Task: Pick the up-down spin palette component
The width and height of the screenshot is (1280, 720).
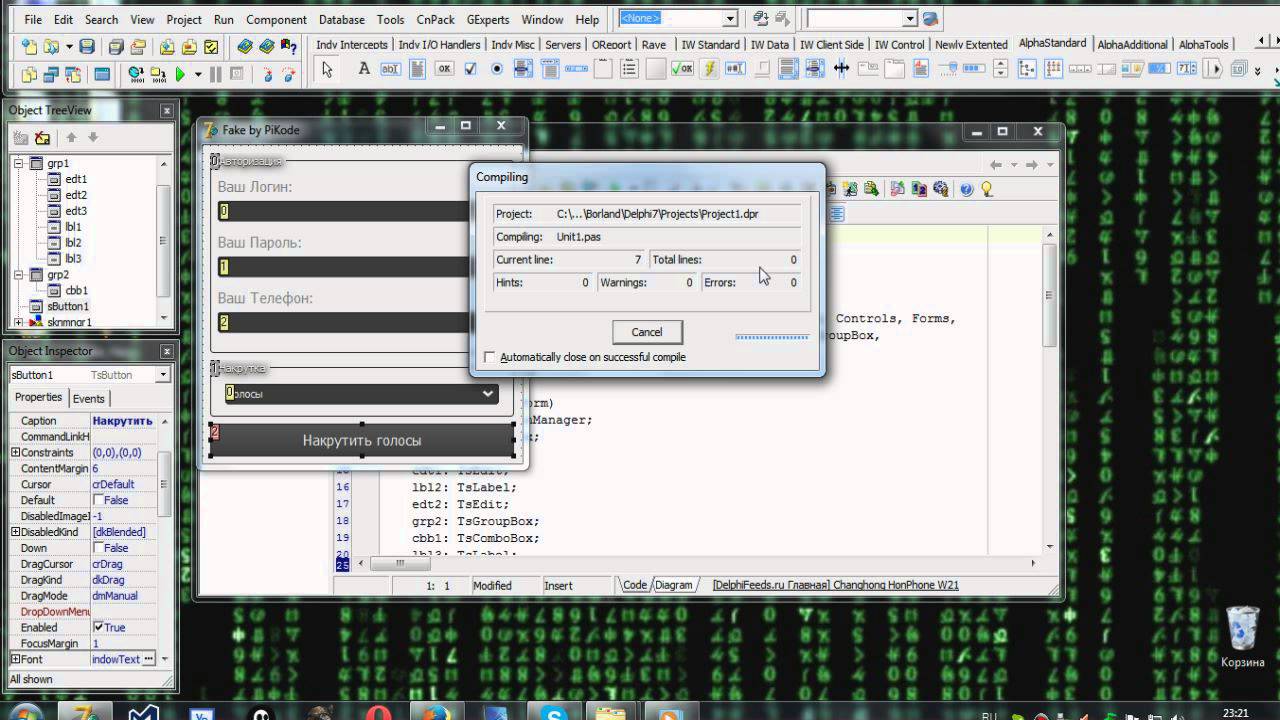Action: 1001,69
